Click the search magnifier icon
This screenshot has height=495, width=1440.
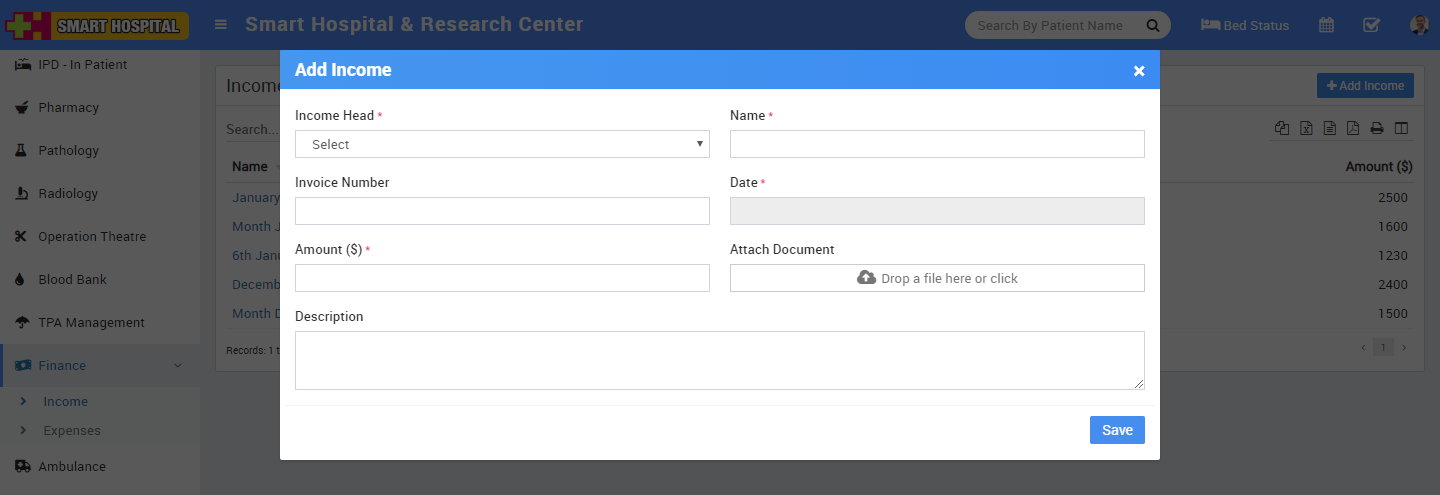click(1152, 25)
